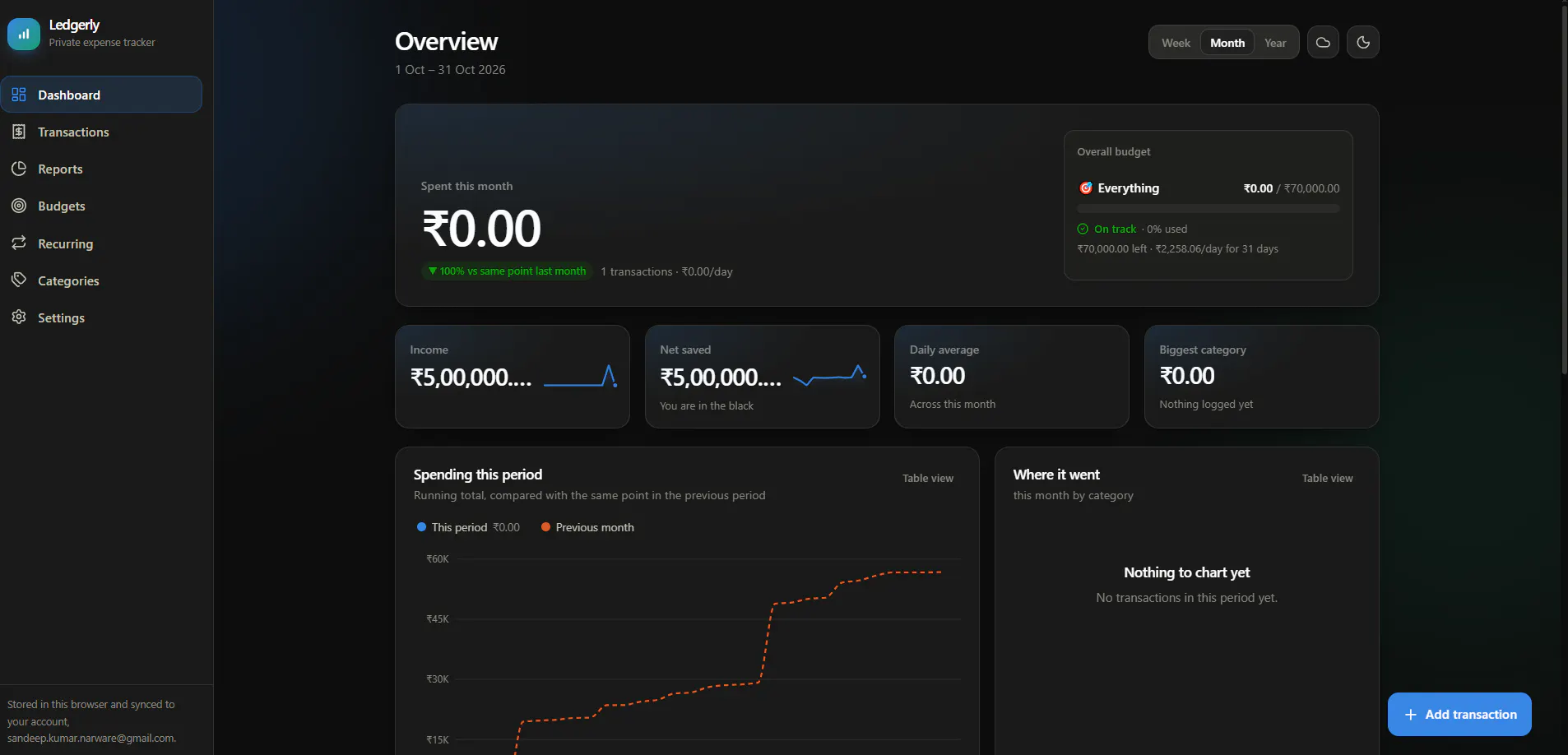Click '1 Oct – 31 Oct 2026' date range
The image size is (1568, 755).
[450, 70]
